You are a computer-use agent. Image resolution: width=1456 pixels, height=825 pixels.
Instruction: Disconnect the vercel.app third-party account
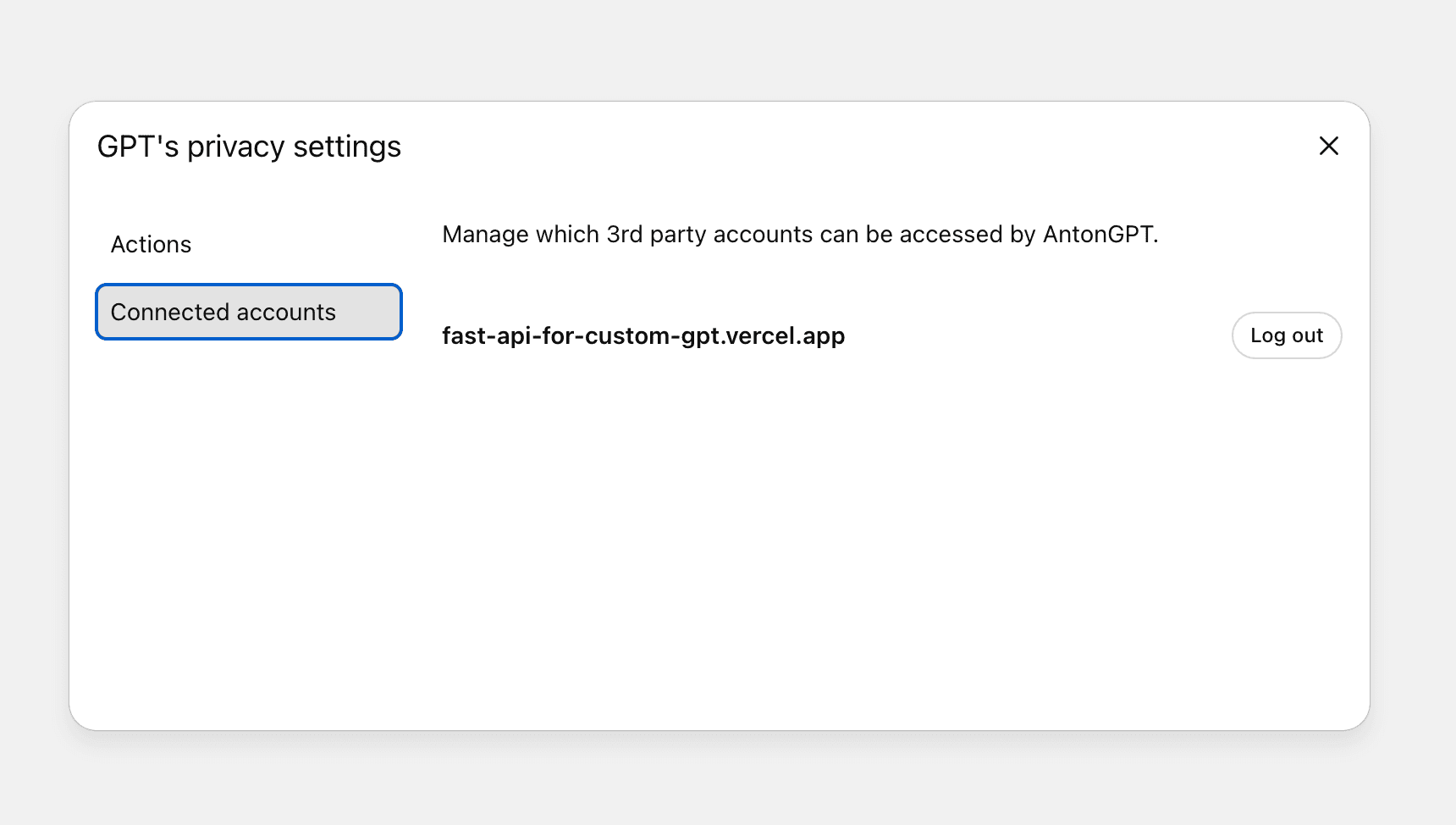pyautogui.click(x=1286, y=335)
